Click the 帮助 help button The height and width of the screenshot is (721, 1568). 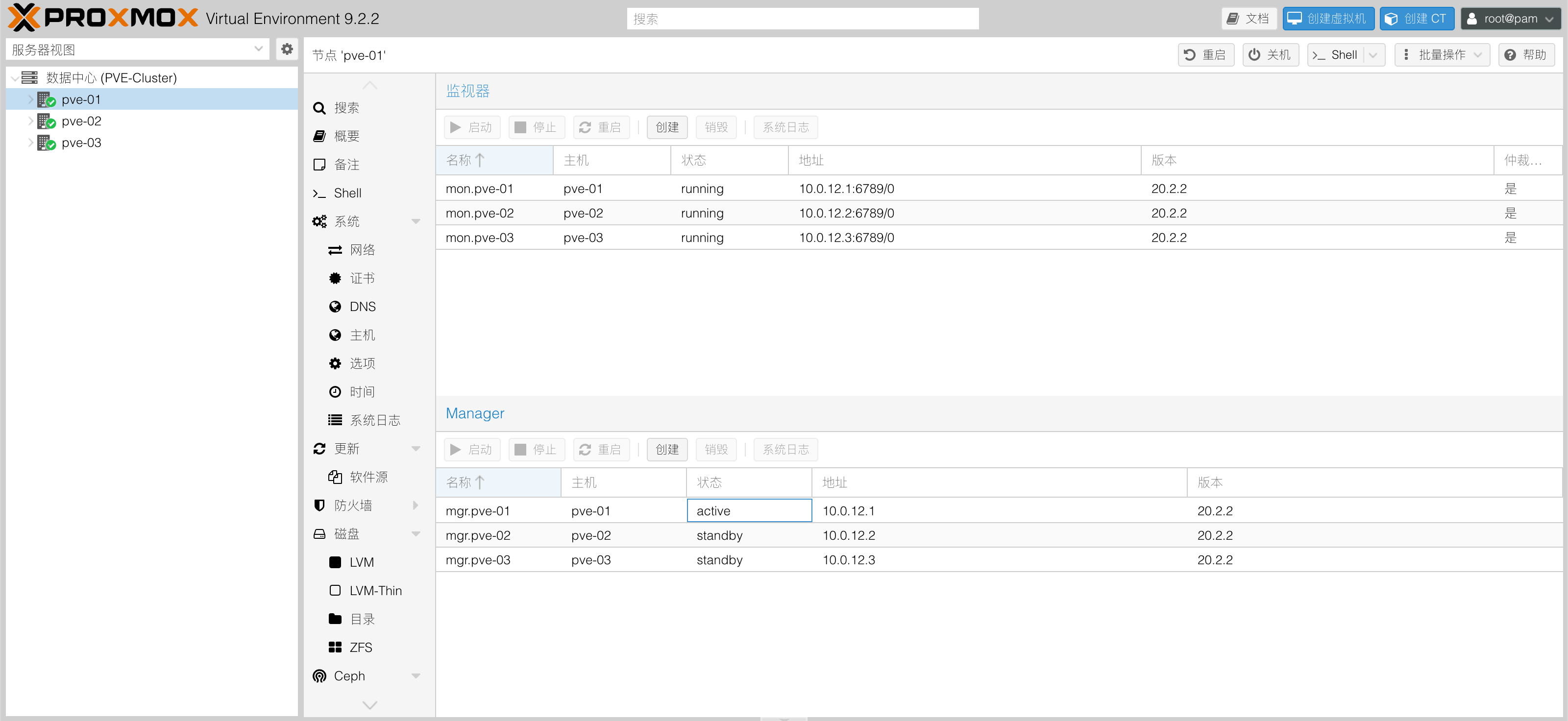tap(1526, 55)
